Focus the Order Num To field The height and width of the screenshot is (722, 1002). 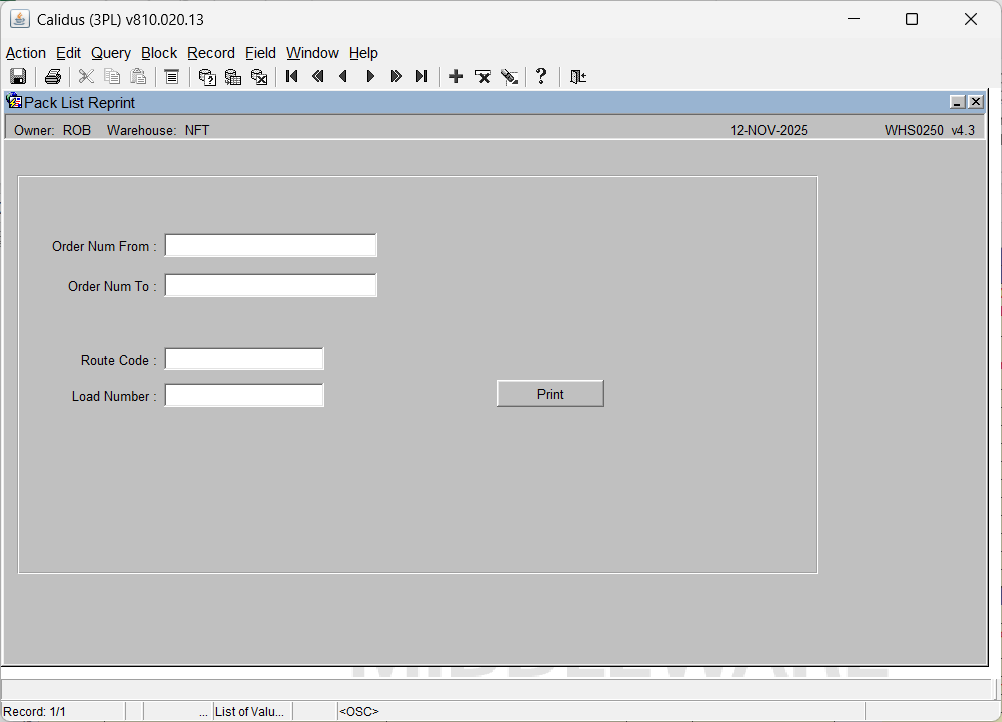(270, 286)
